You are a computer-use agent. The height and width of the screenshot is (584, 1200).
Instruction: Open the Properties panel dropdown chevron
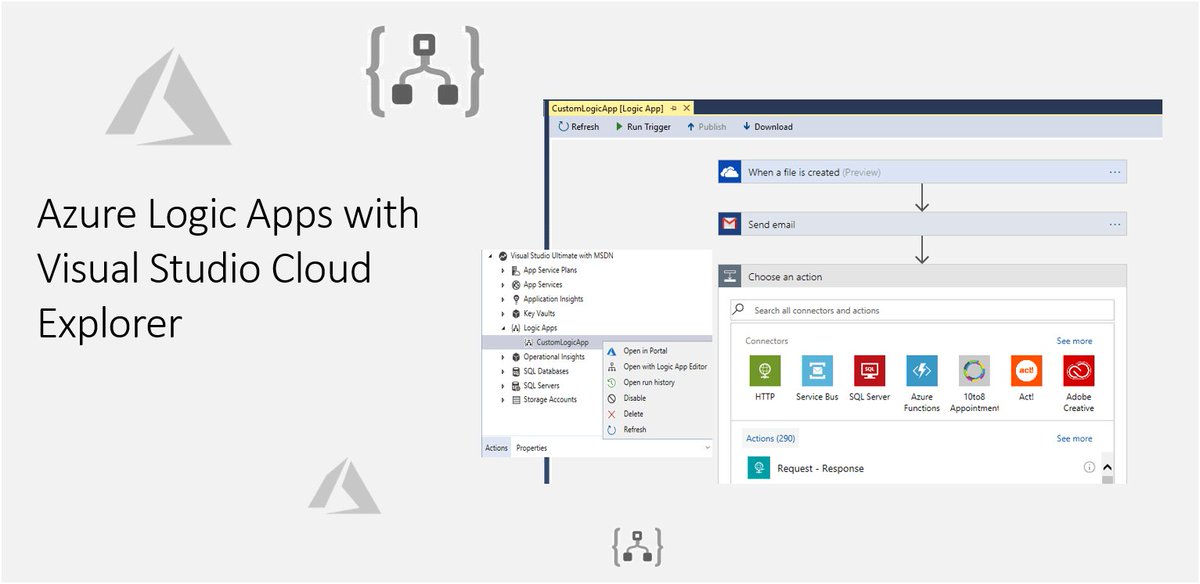706,448
